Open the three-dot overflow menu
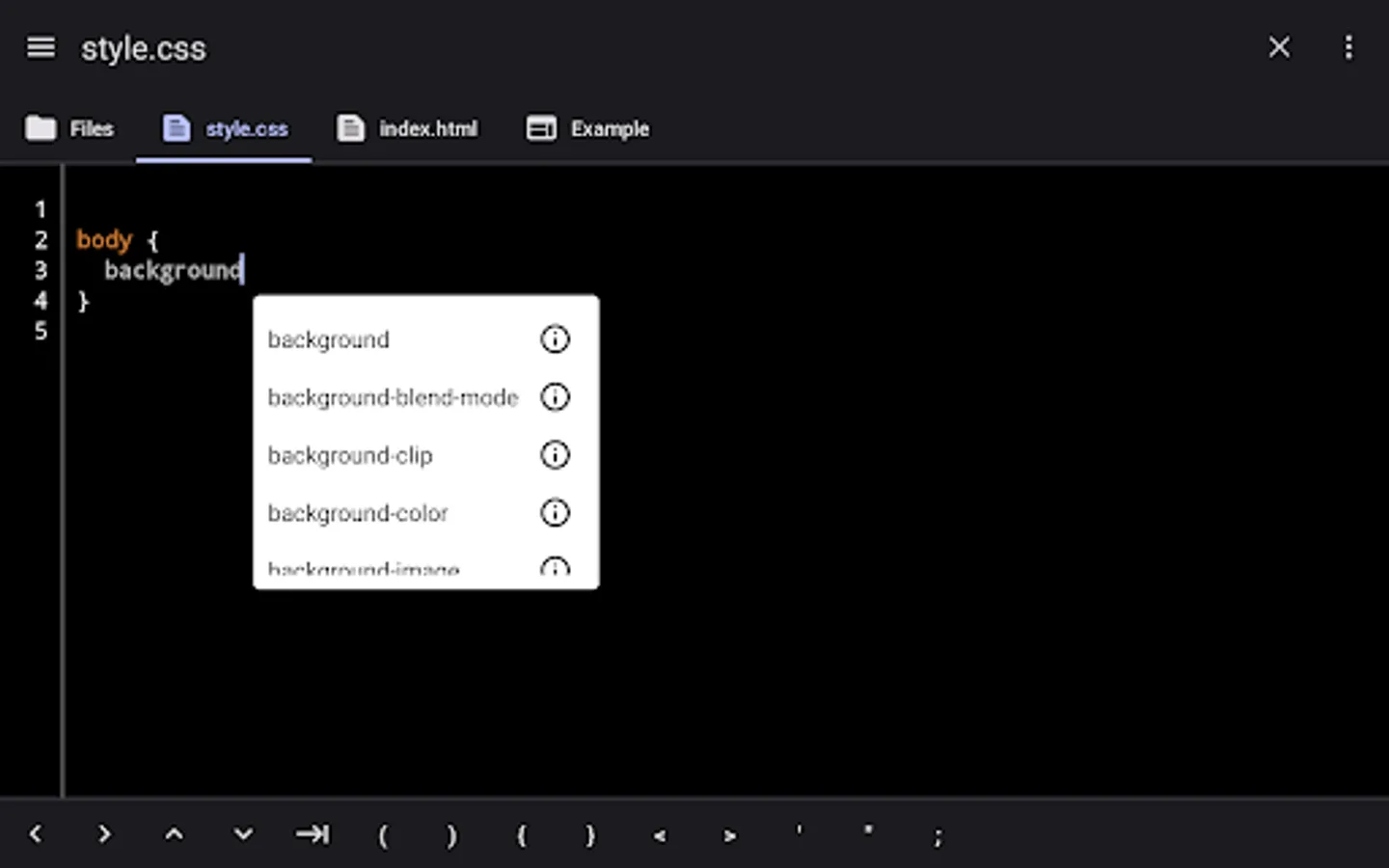 coord(1348,47)
